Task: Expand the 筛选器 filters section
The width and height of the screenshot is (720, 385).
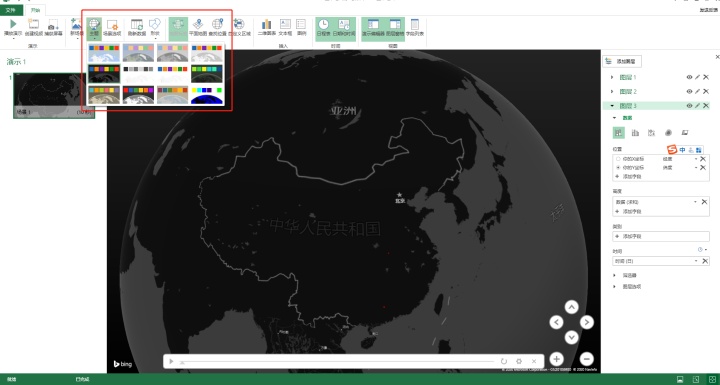Action: point(615,275)
